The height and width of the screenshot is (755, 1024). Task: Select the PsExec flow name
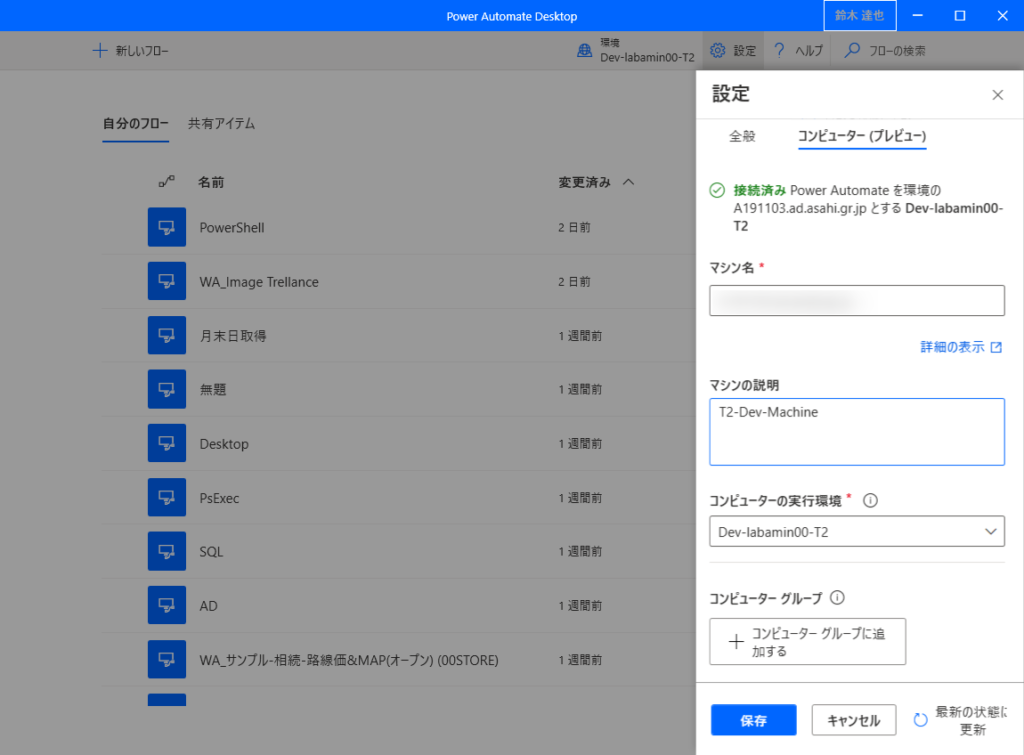coord(219,498)
